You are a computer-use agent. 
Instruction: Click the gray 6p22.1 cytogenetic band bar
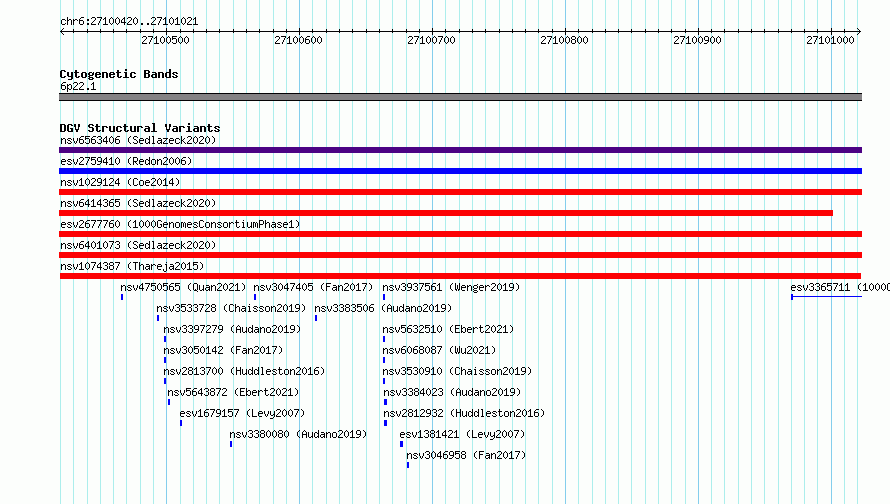pos(460,97)
